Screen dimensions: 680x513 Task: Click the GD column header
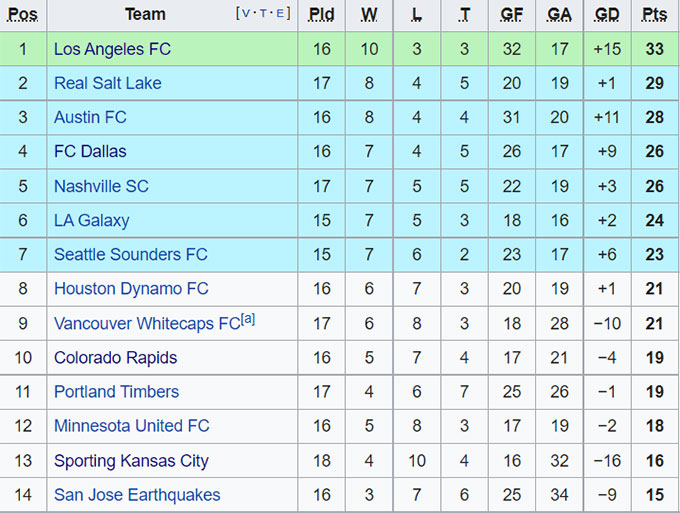607,15
